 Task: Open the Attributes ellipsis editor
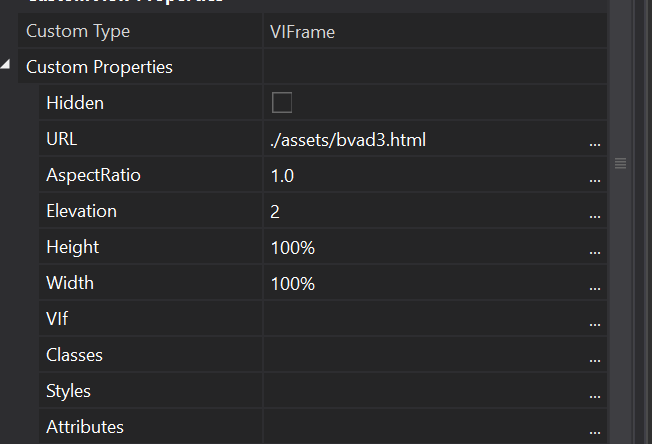[x=595, y=429]
